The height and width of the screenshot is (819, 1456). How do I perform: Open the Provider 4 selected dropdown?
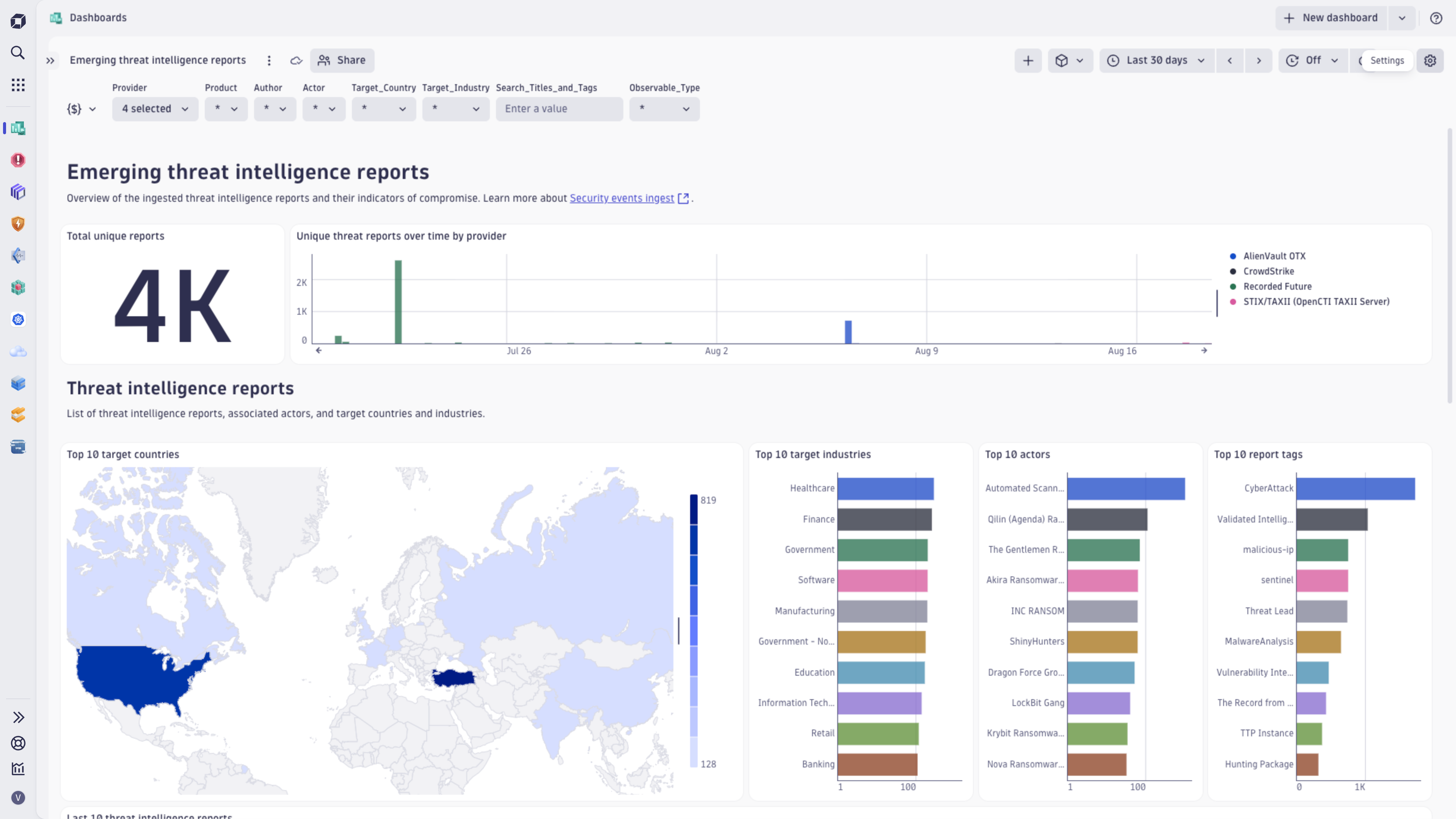point(155,108)
